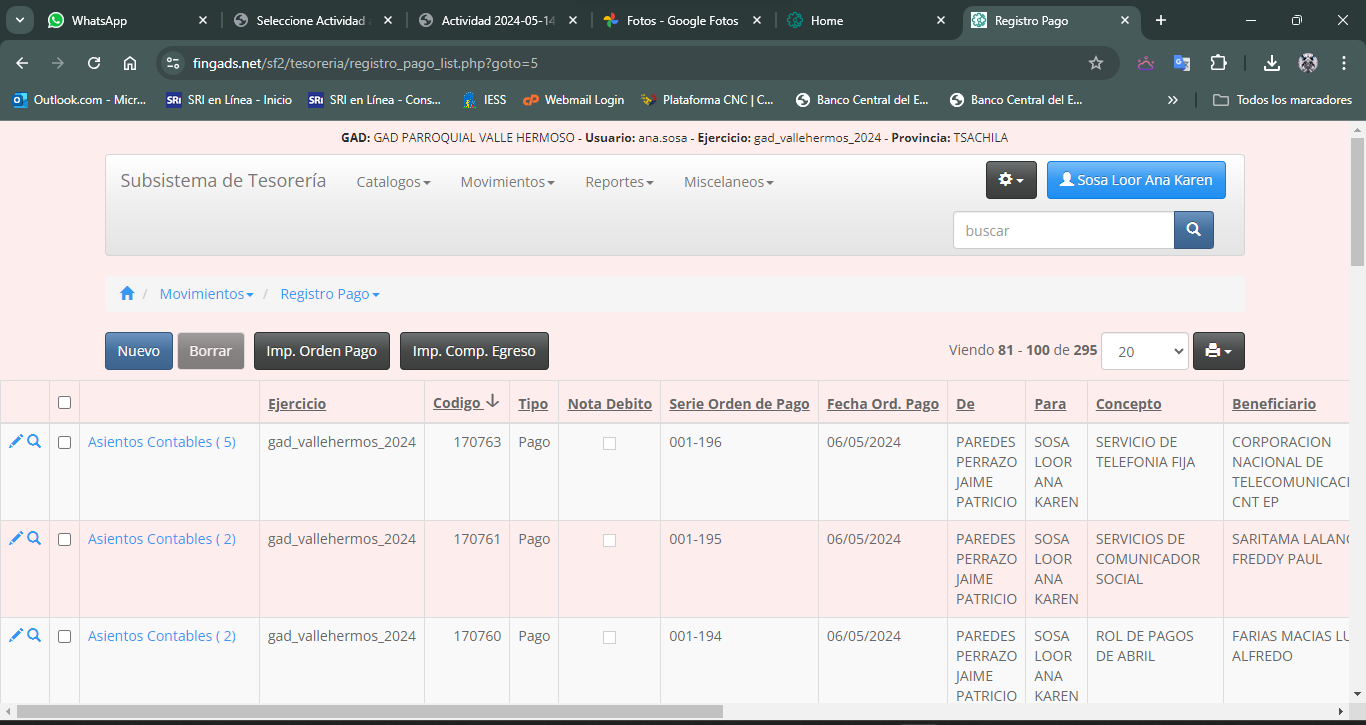Open the browser extensions puzzle icon

1218,63
